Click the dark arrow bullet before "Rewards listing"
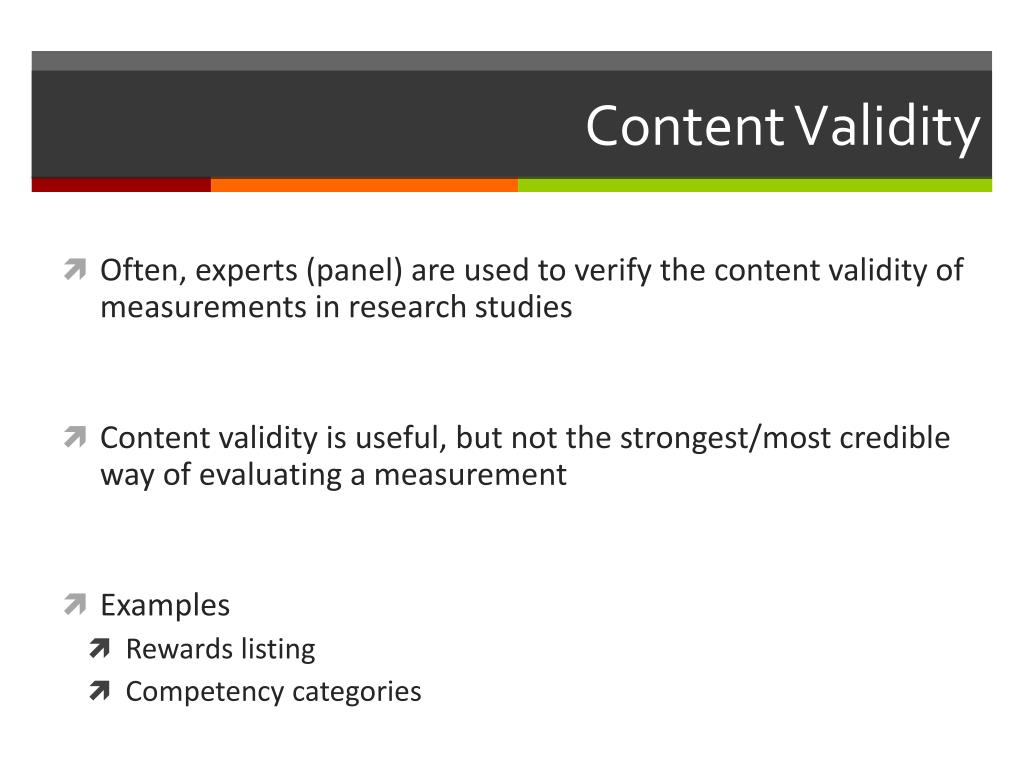 point(99,648)
